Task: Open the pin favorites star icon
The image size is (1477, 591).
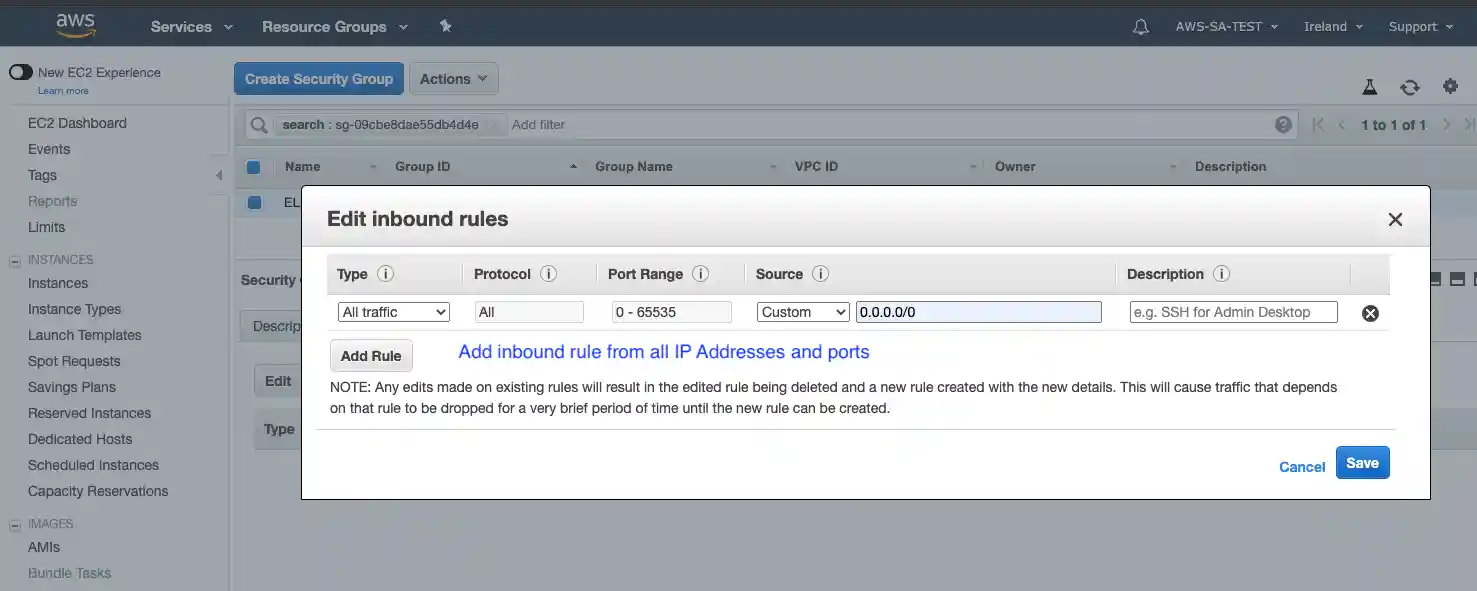Action: 446,26
